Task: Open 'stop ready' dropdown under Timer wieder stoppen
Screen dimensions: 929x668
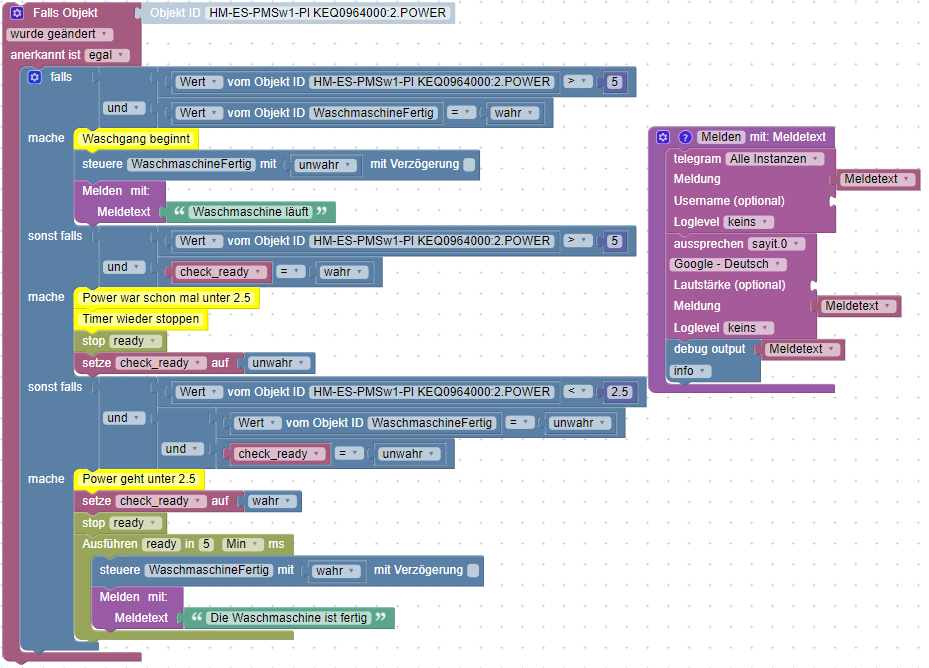Action: (x=135, y=341)
